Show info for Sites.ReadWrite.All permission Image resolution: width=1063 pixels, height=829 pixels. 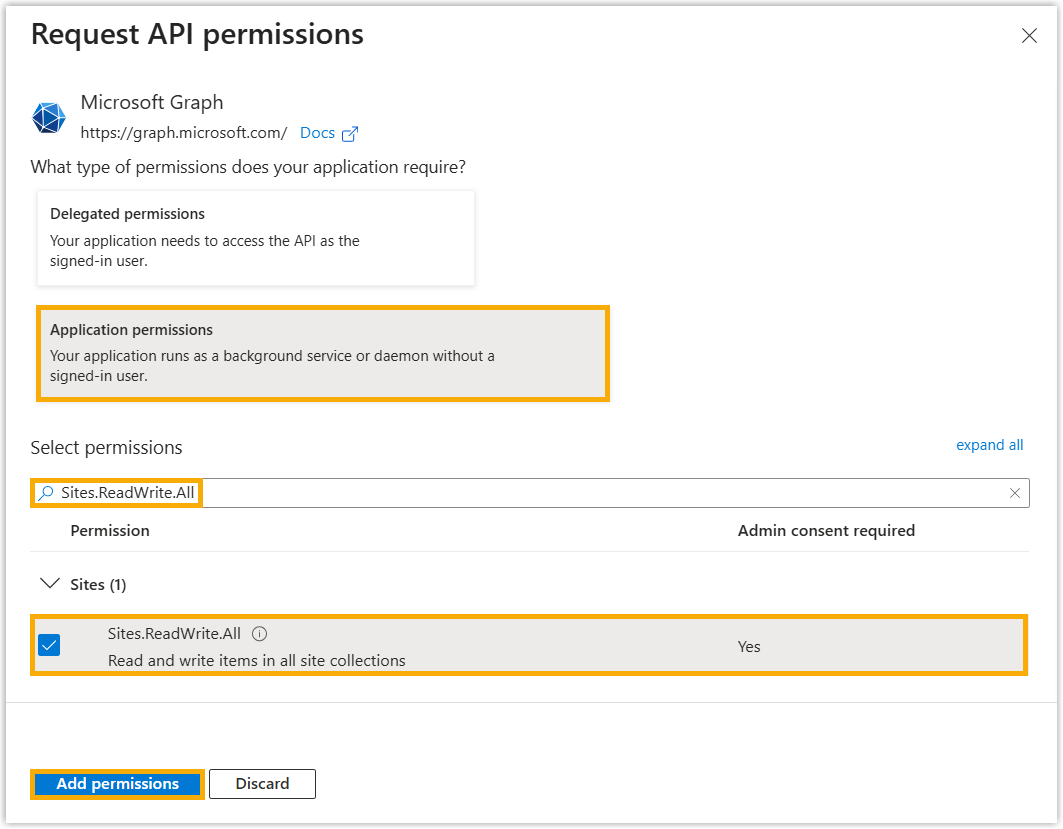coord(260,633)
